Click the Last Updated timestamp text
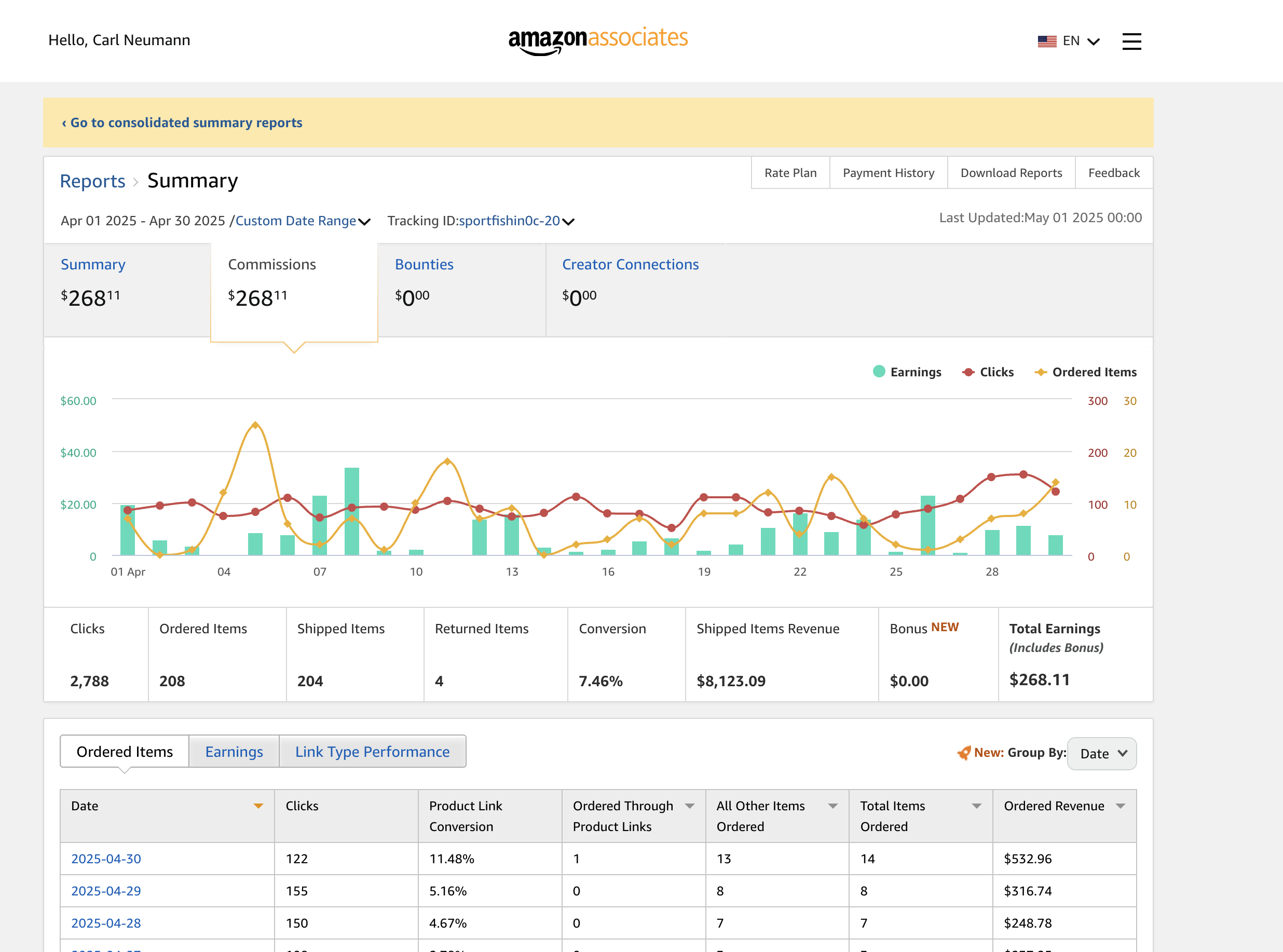The image size is (1283, 952). pyautogui.click(x=1041, y=218)
